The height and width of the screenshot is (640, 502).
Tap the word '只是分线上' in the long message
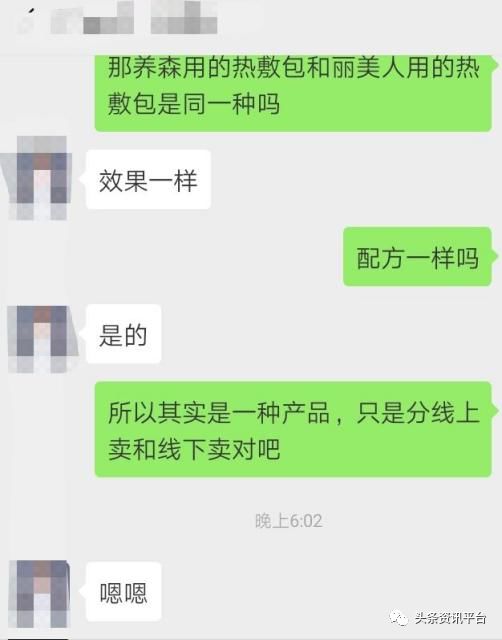point(418,412)
